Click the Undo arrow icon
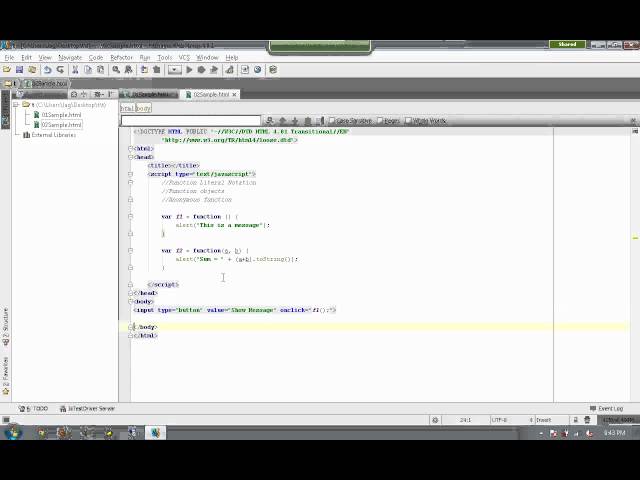The width and height of the screenshot is (640, 480). click(47, 70)
